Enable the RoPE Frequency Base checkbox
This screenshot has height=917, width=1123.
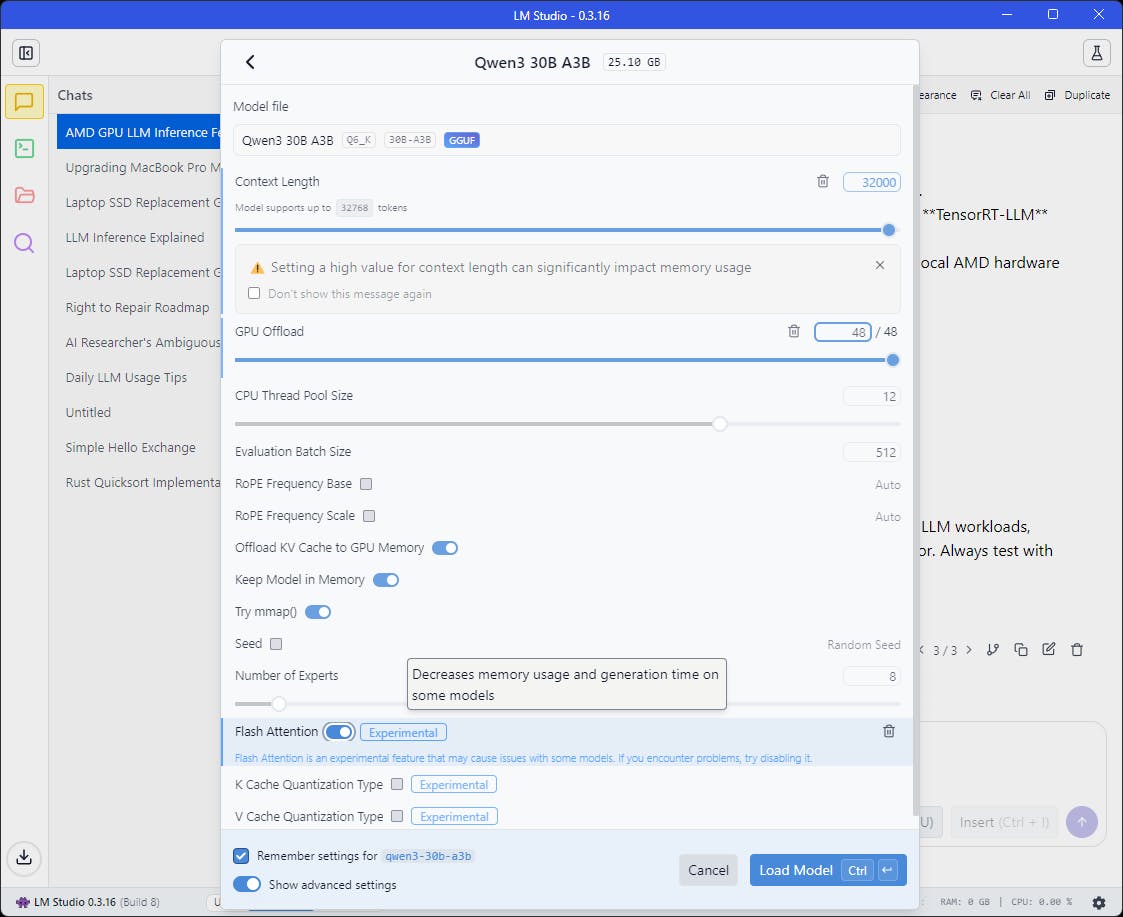366,484
